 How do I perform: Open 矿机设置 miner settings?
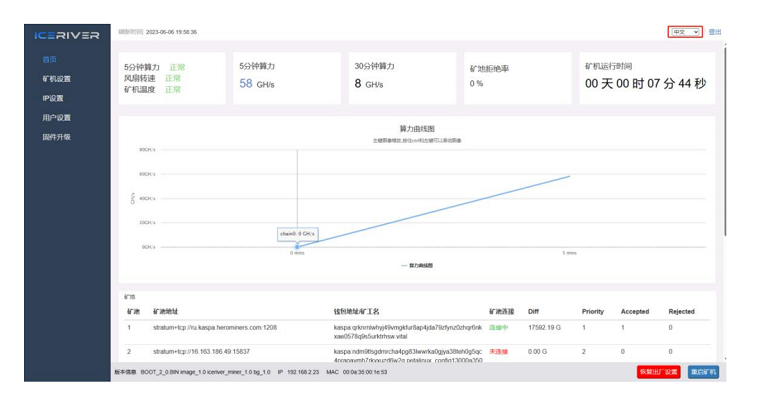(x=57, y=79)
